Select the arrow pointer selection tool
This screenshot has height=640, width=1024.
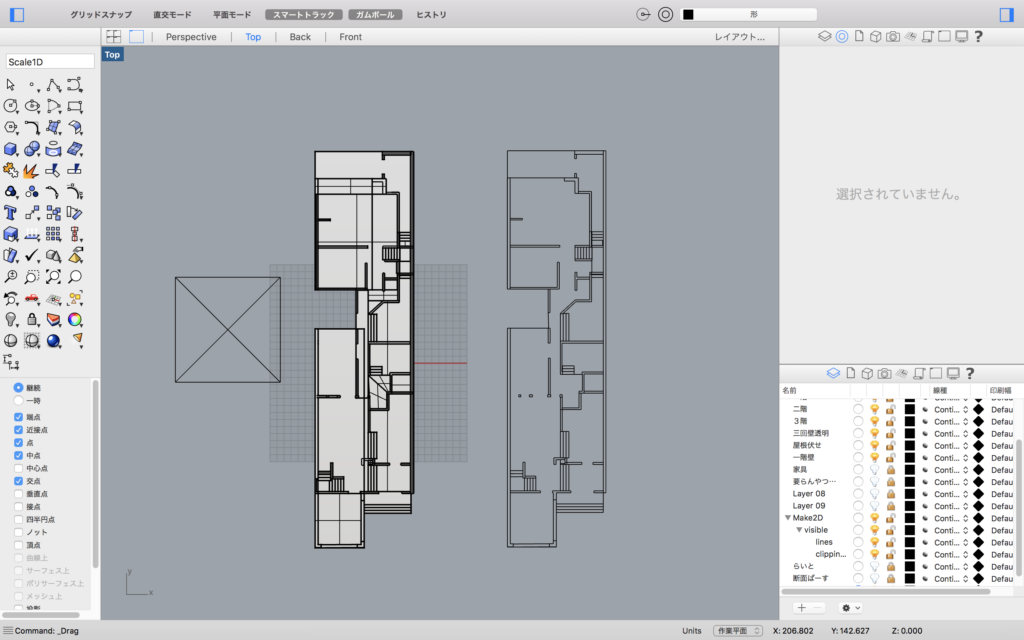tap(10, 85)
